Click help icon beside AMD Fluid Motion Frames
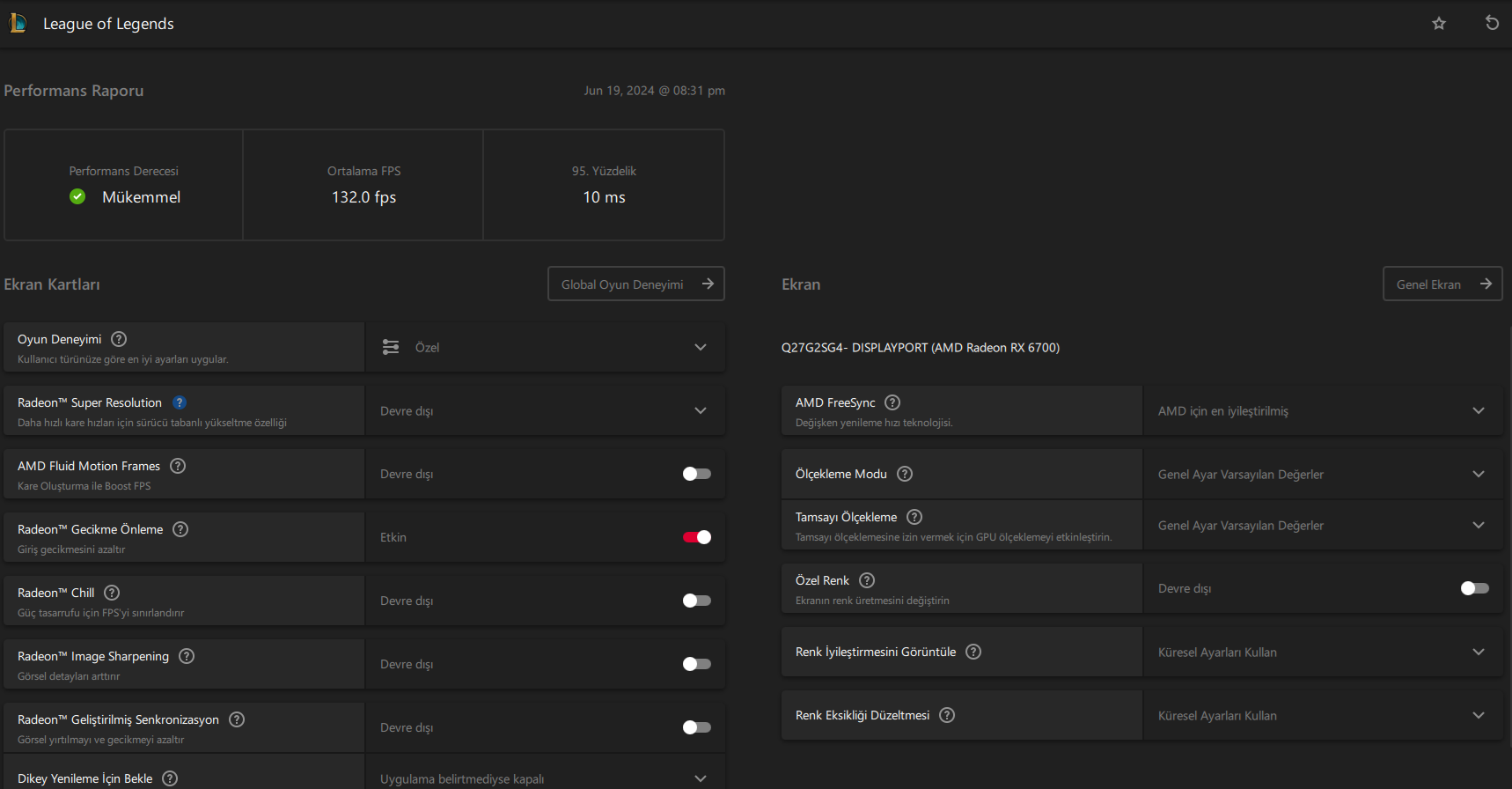The height and width of the screenshot is (789, 1512). tap(178, 466)
